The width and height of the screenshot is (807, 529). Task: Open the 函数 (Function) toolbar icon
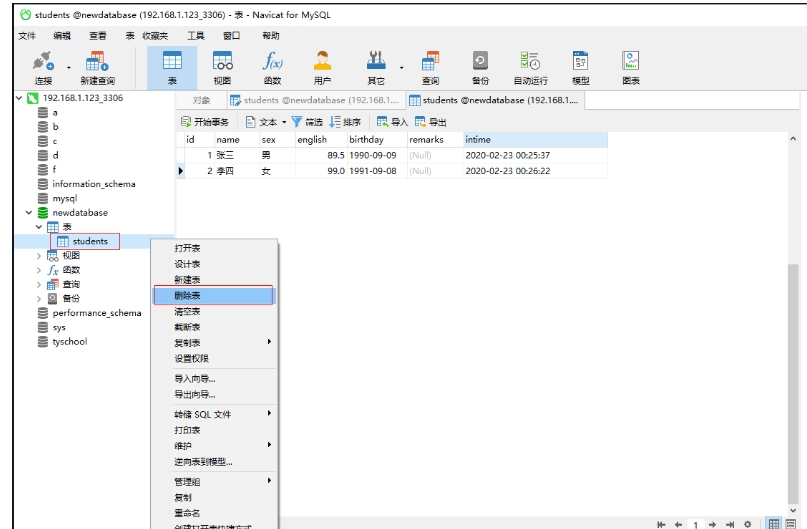(x=272, y=66)
